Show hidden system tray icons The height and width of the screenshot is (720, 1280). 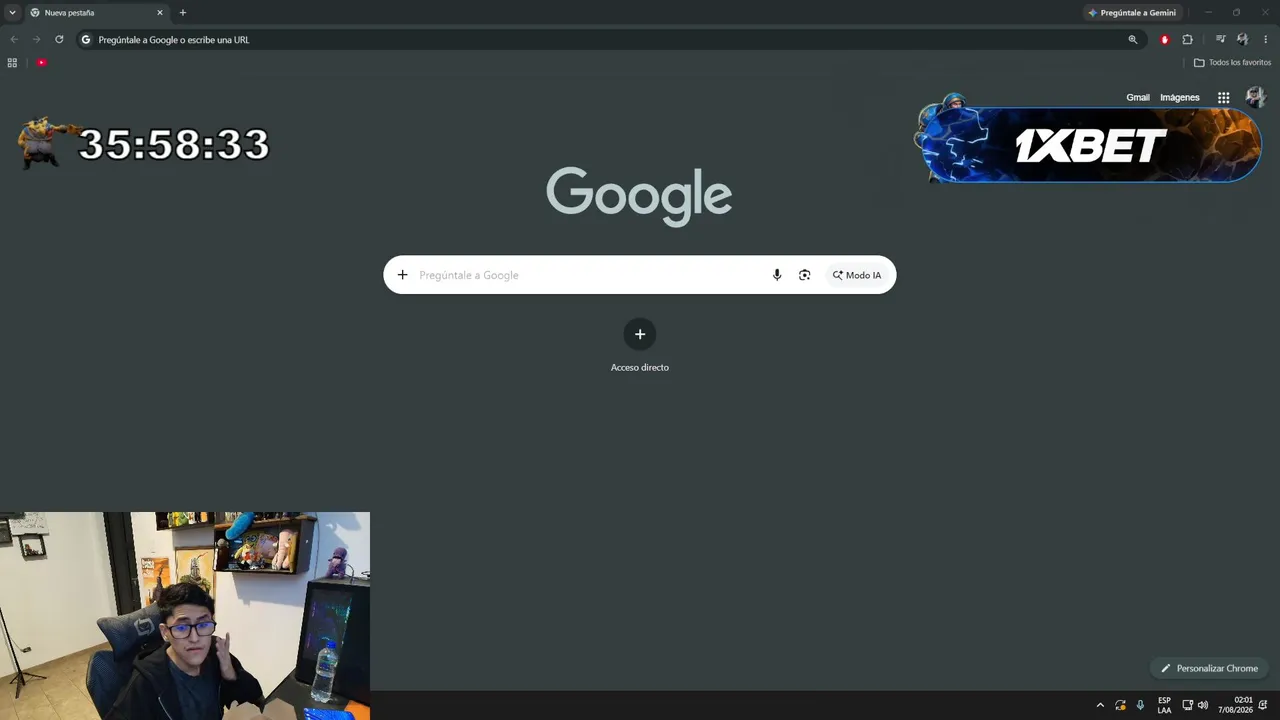(x=1101, y=705)
